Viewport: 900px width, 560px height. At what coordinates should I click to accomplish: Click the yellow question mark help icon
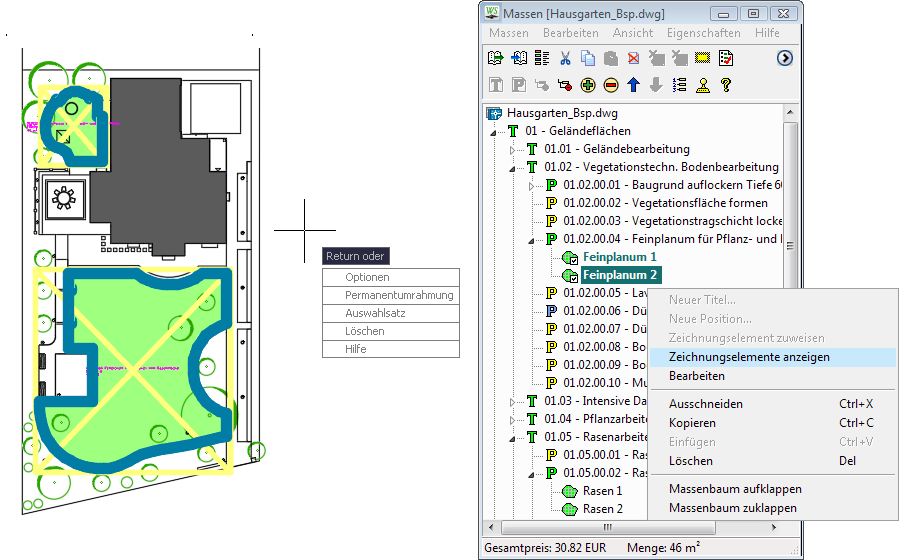pos(726,85)
